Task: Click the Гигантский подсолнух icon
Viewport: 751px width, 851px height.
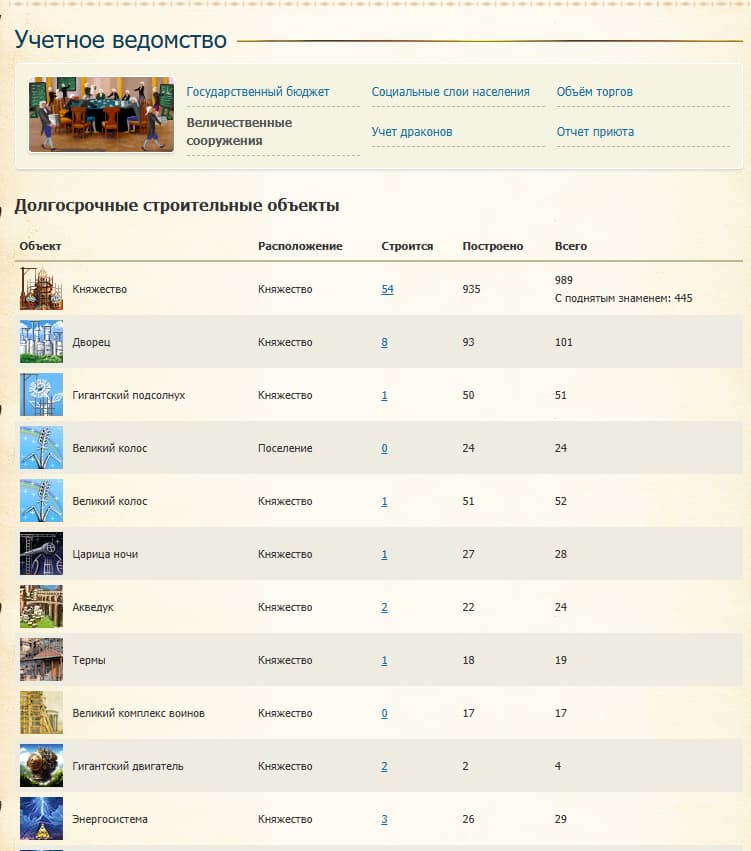Action: pos(41,395)
